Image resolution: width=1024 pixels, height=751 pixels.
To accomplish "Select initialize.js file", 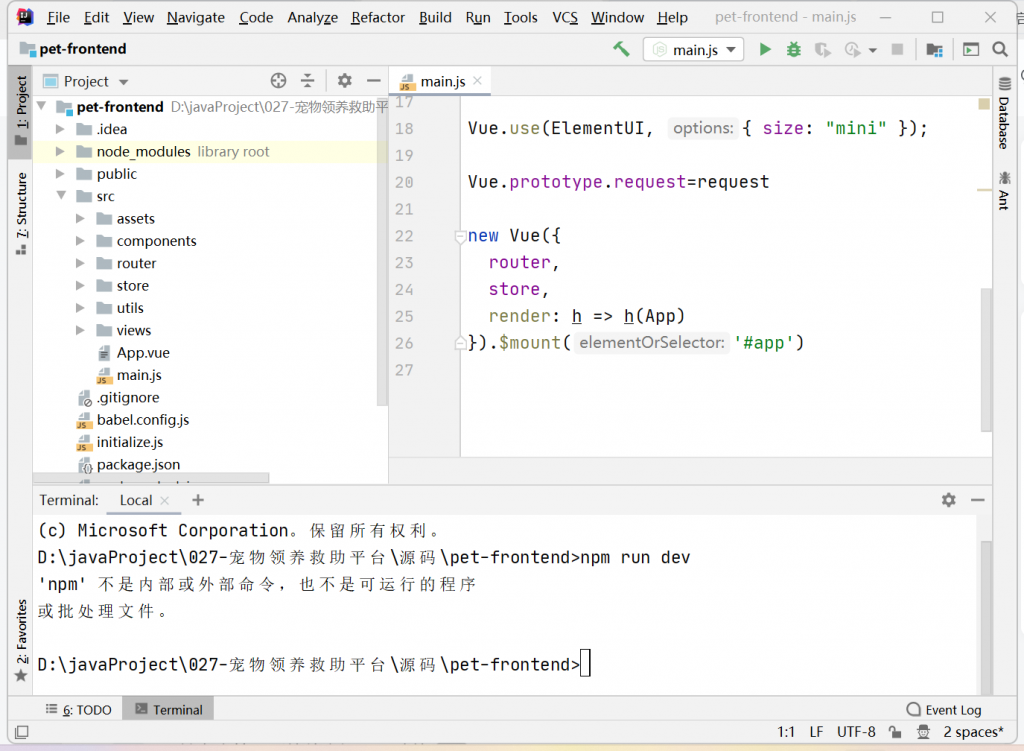I will pos(129,442).
